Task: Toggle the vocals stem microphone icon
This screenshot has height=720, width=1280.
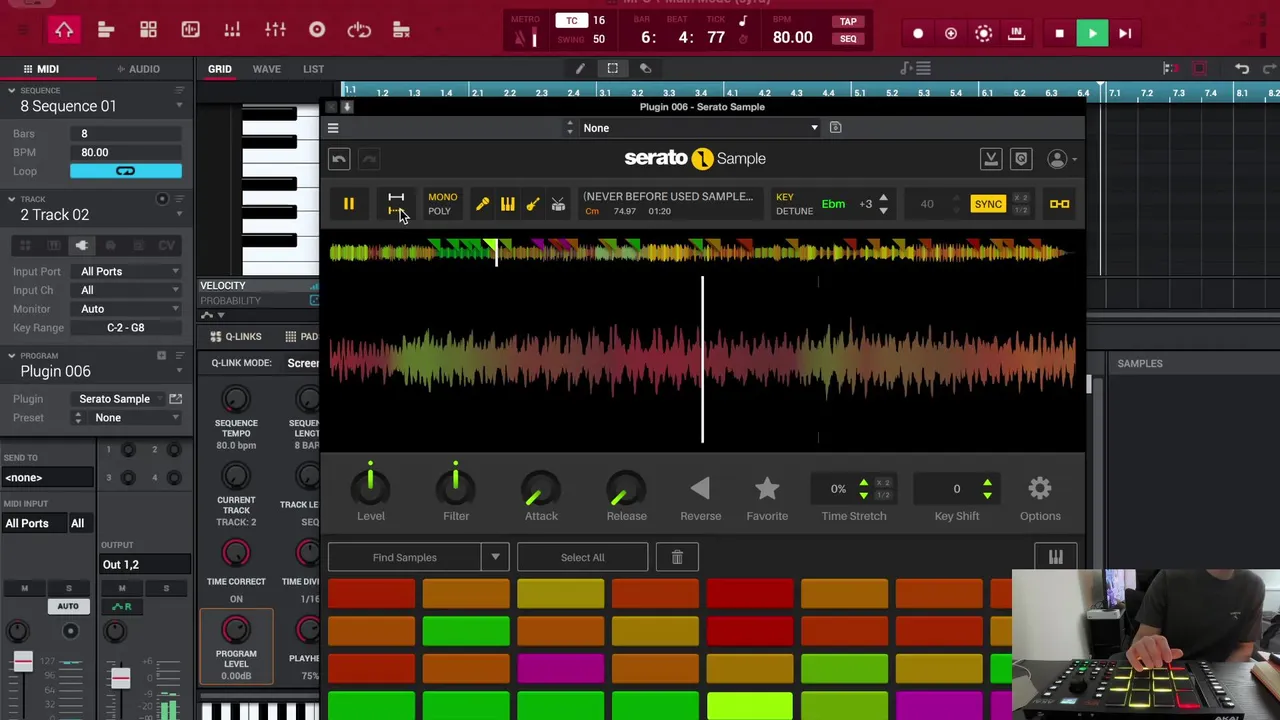Action: point(482,204)
